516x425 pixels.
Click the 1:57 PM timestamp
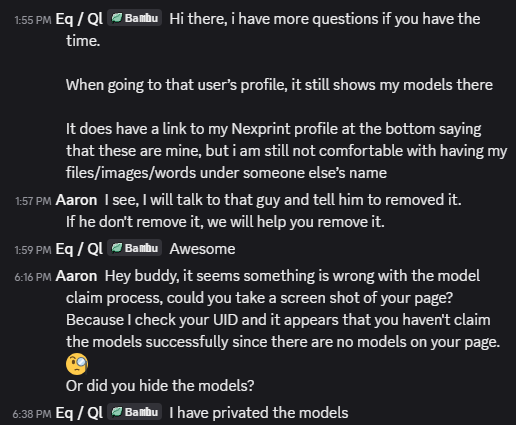click(x=33, y=201)
